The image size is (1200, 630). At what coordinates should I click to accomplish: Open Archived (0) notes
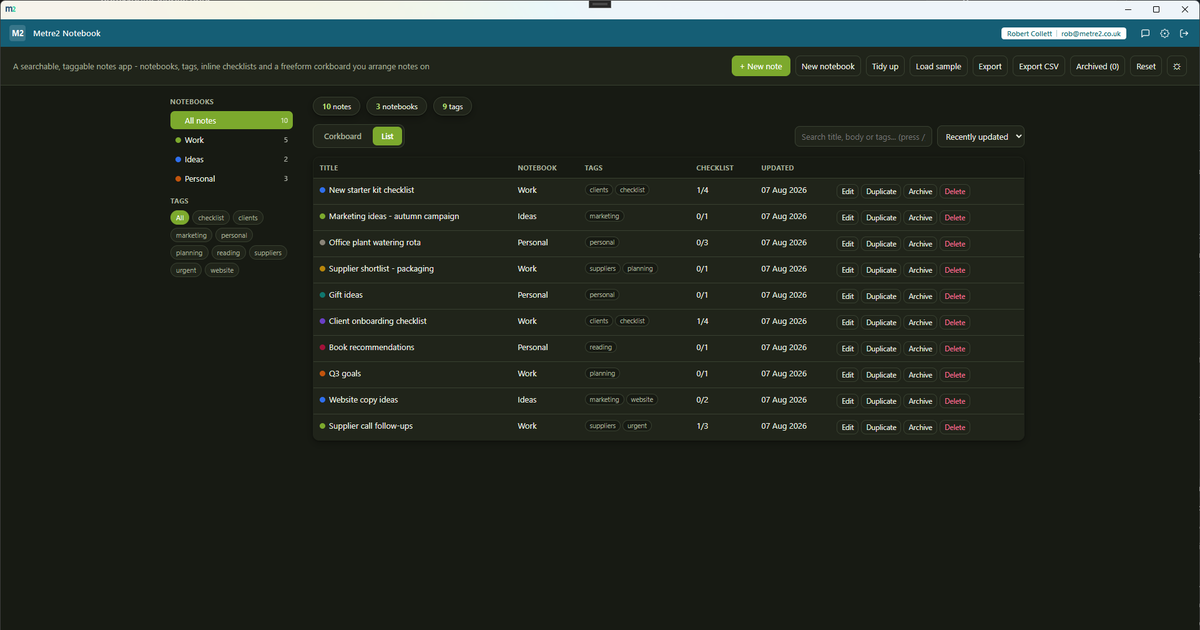click(x=1097, y=66)
